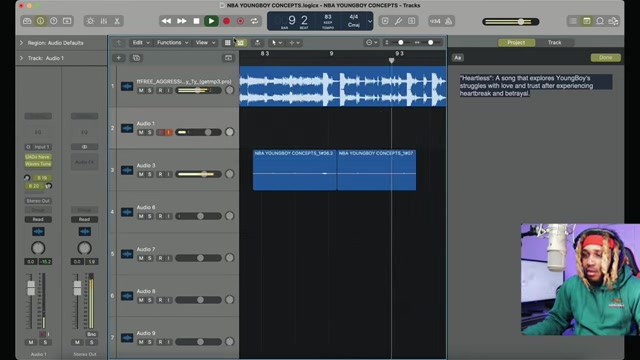This screenshot has height=360, width=640.
Task: Click the Audio FX slot on Stereo Out
Action: (84, 162)
